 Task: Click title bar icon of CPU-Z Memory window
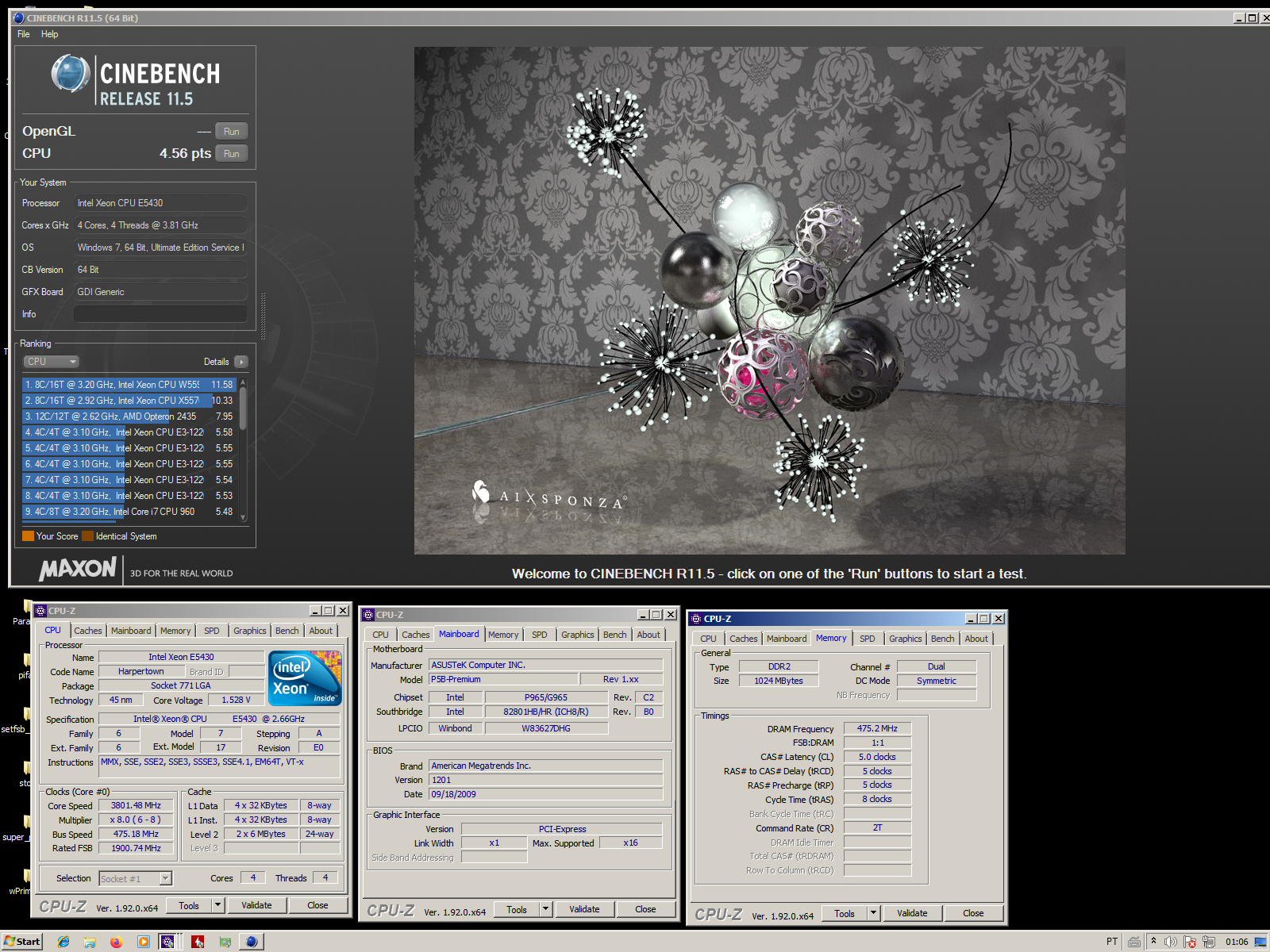click(696, 619)
